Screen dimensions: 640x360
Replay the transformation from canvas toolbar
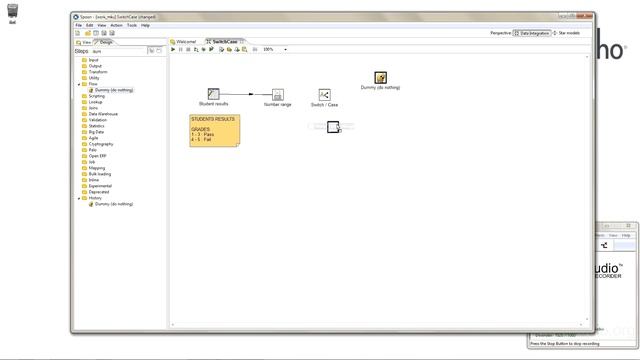[211, 49]
